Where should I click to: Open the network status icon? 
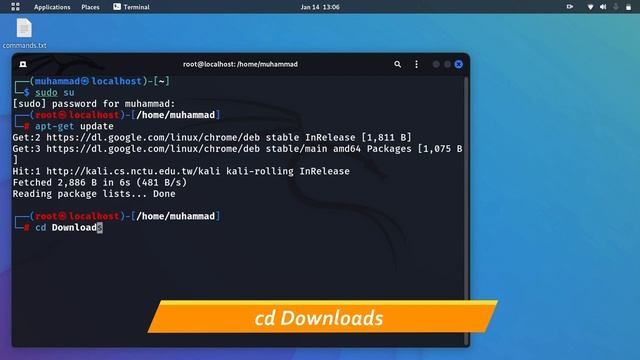(590, 7)
